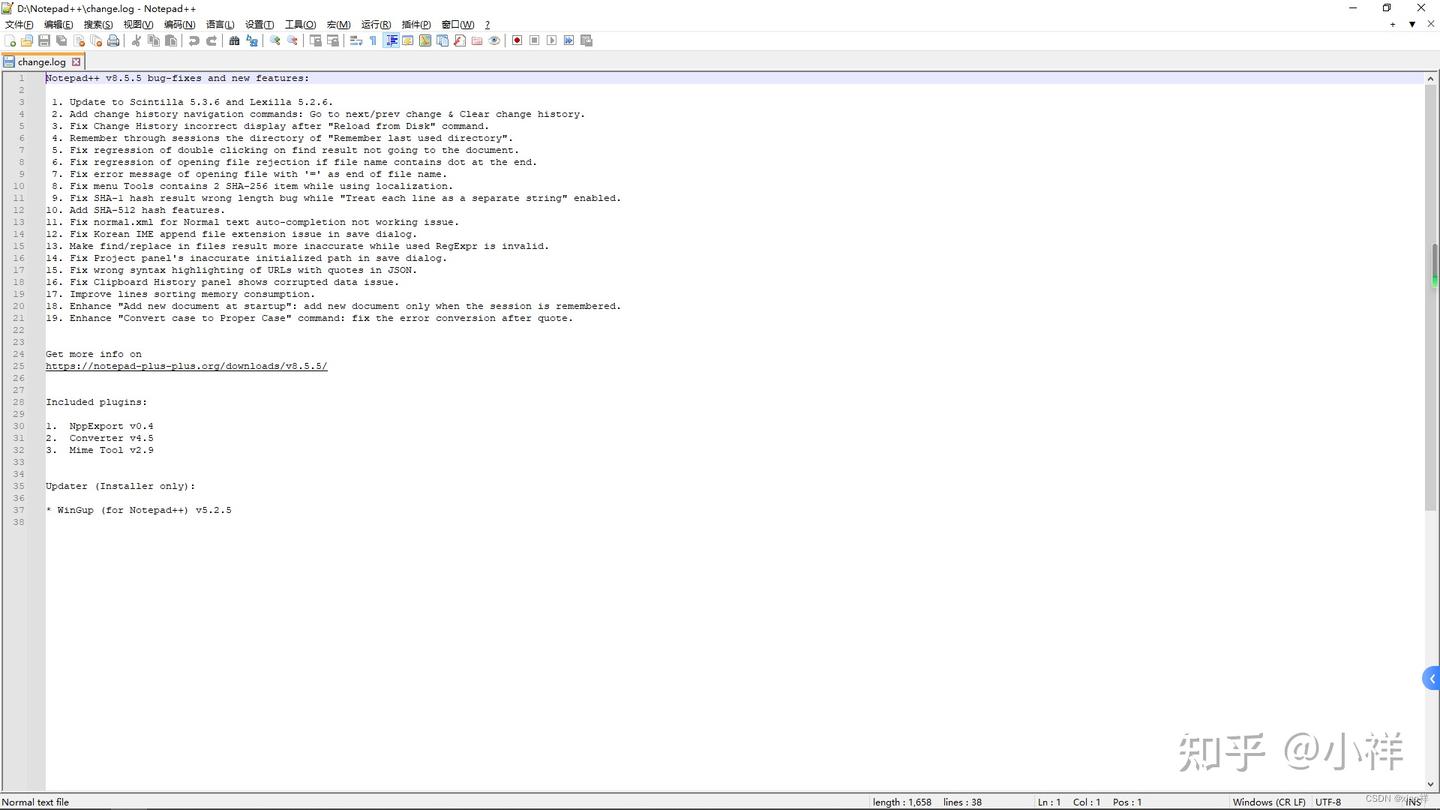This screenshot has width=1440, height=810.
Task: Start macro recording with the red dot
Action: (x=517, y=41)
